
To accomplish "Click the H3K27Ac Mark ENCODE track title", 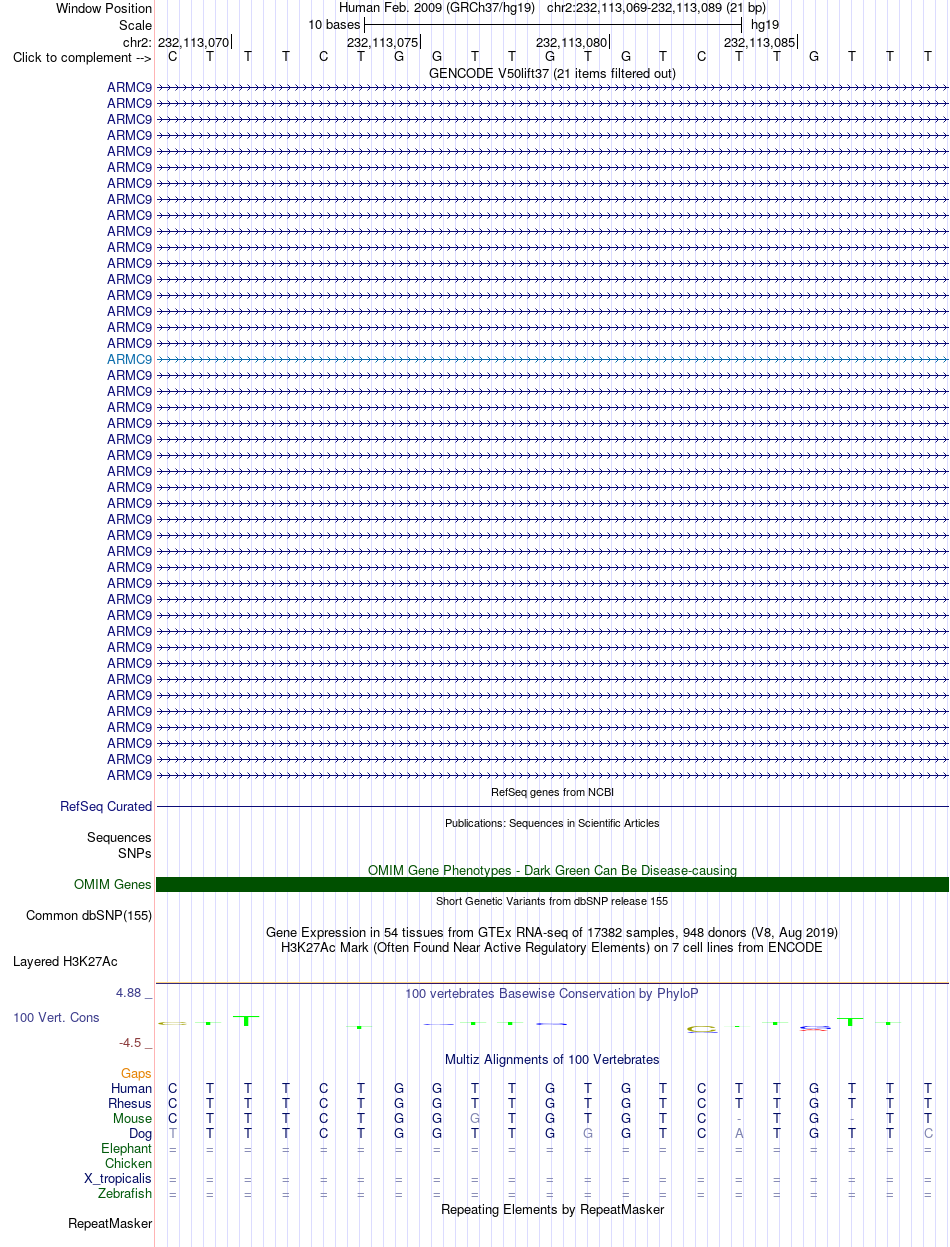I will coord(552,947).
